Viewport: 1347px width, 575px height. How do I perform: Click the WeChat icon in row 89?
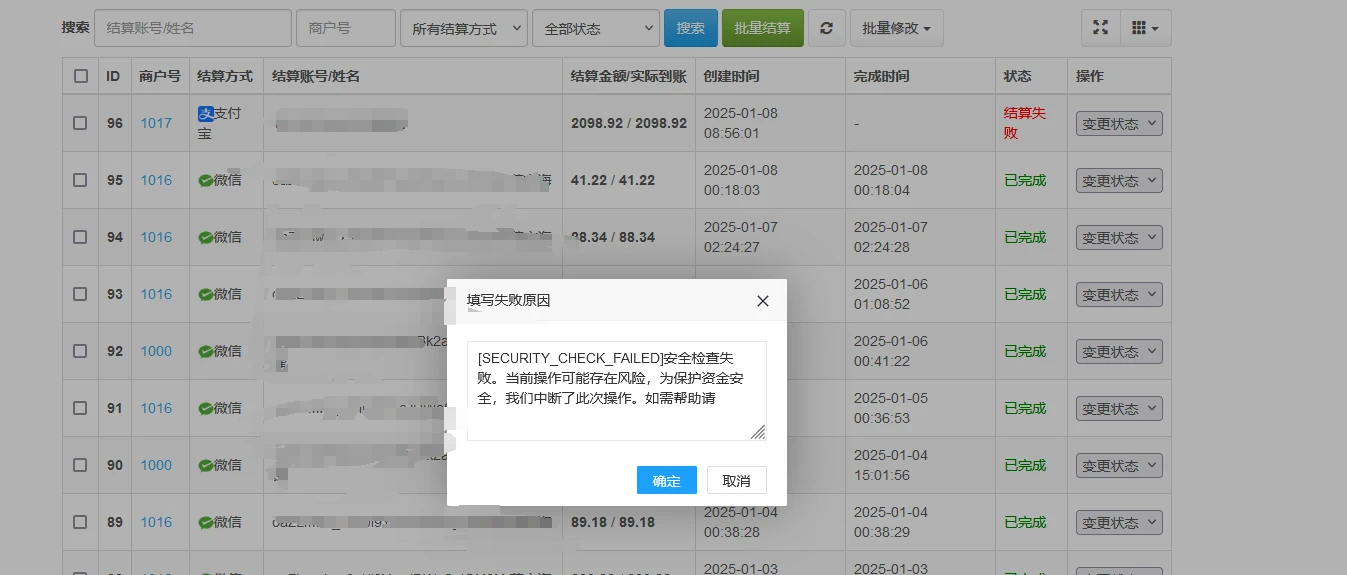tap(205, 523)
